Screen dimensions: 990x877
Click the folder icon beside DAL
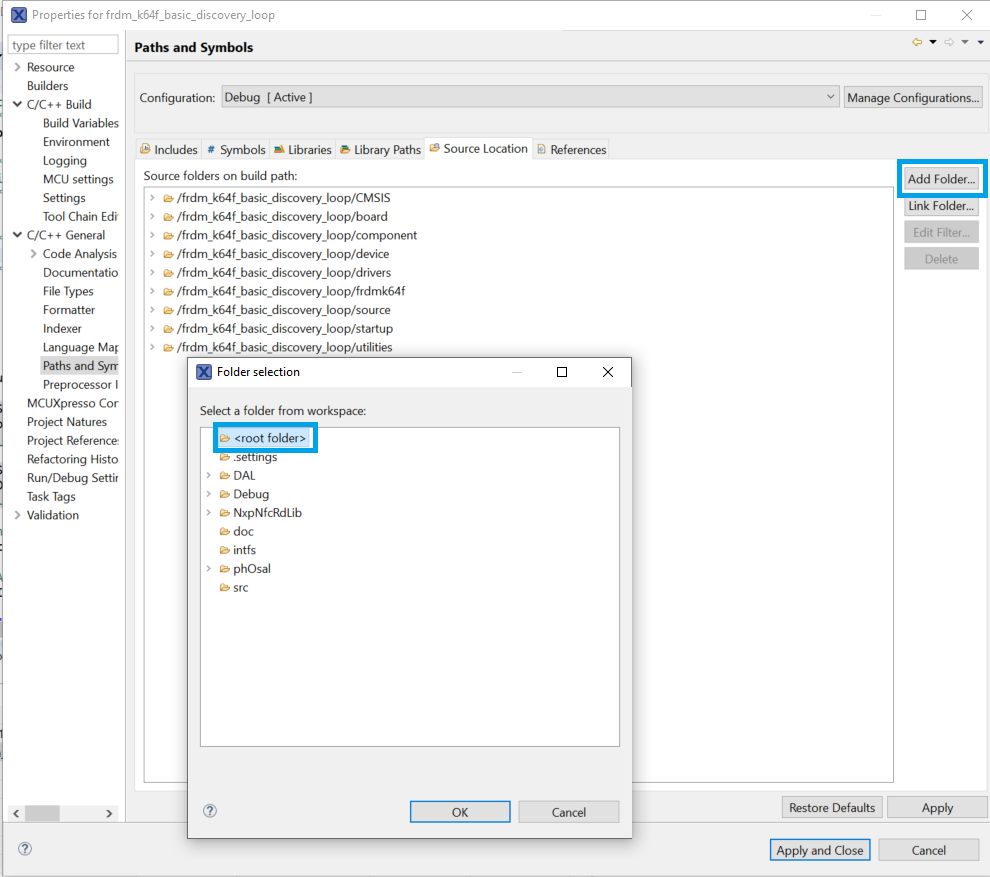224,475
